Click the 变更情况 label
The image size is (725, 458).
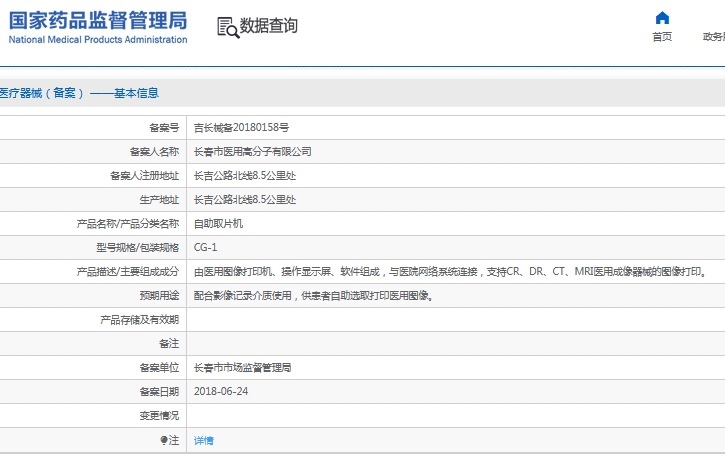tap(160, 416)
